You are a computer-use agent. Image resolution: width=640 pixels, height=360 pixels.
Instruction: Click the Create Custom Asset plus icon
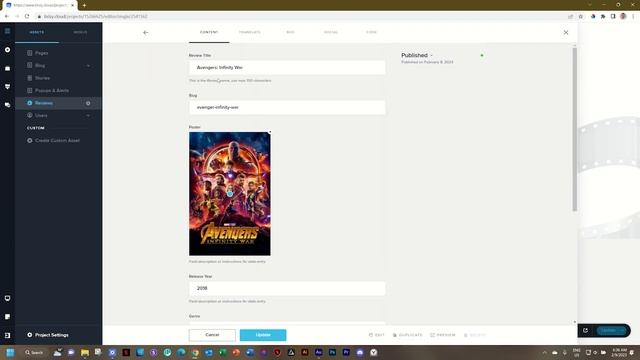tap(29, 140)
